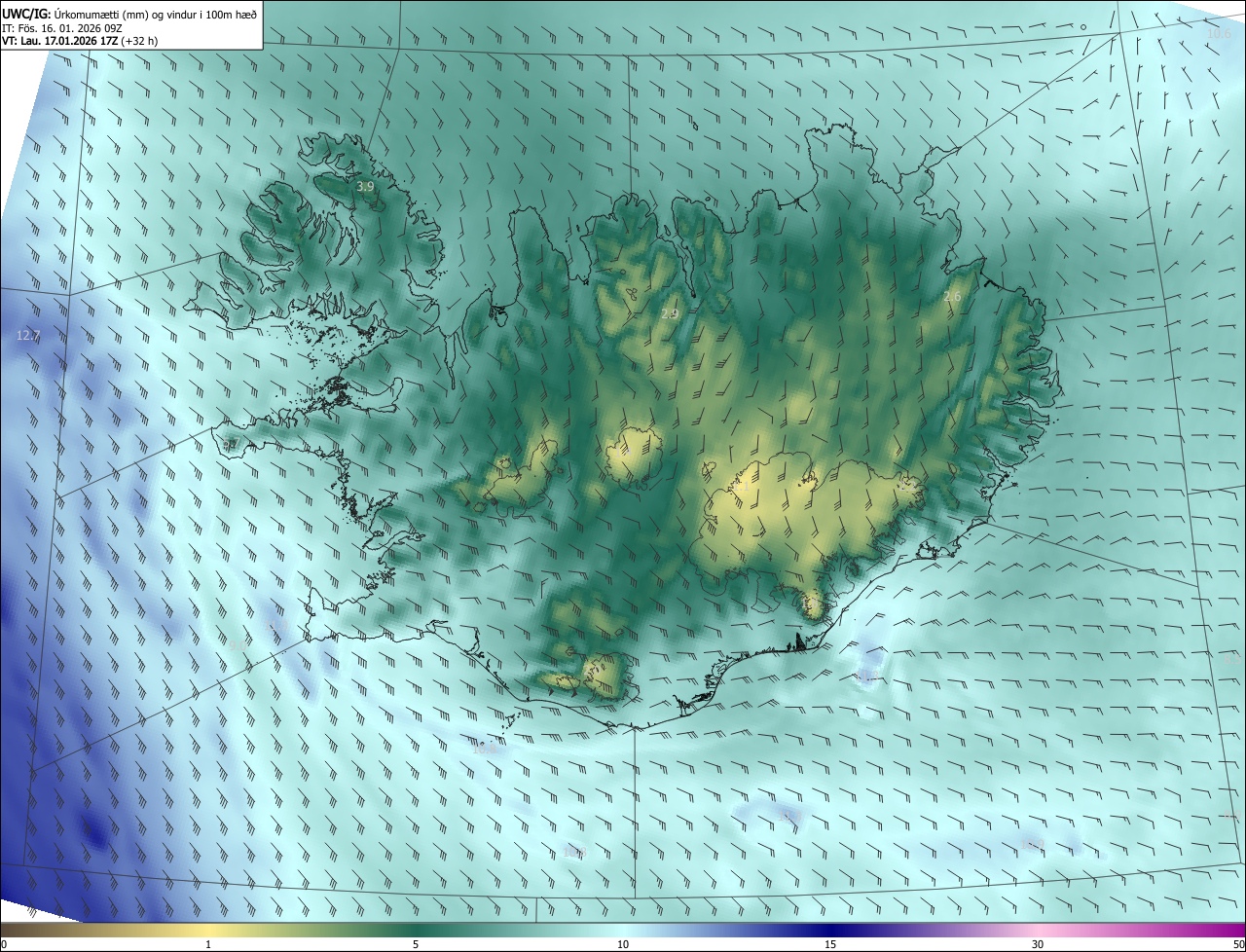Select the legend tick label 5
This screenshot has width=1246, height=952.
(x=416, y=944)
